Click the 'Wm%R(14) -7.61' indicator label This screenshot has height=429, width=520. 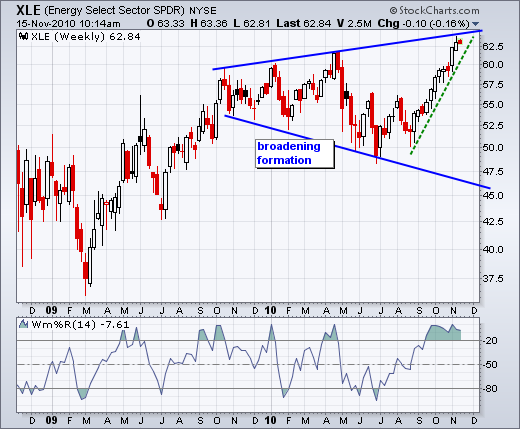[x=80, y=324]
